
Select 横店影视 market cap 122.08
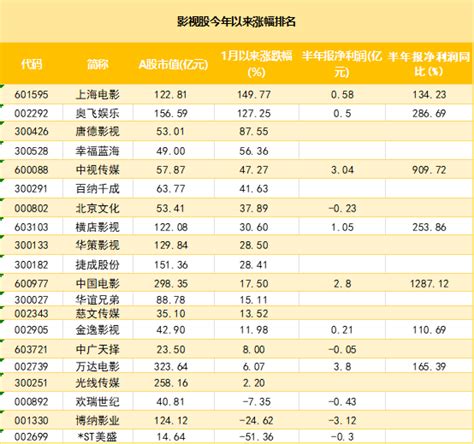pos(171,227)
